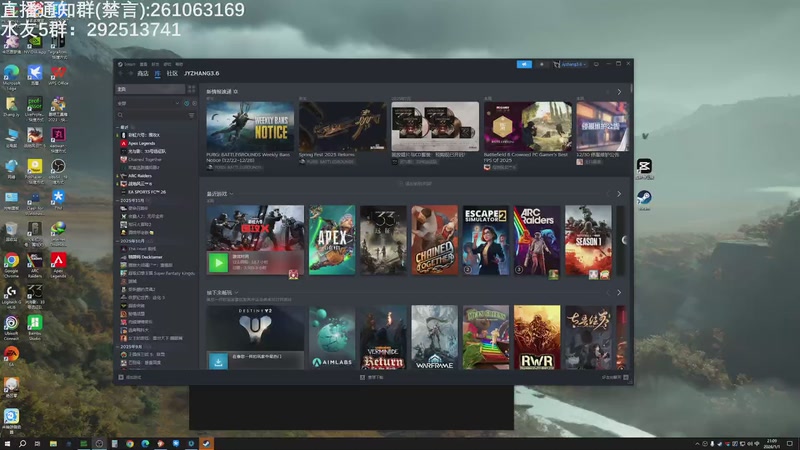Open the Vermintide Return cover art

(x=383, y=337)
